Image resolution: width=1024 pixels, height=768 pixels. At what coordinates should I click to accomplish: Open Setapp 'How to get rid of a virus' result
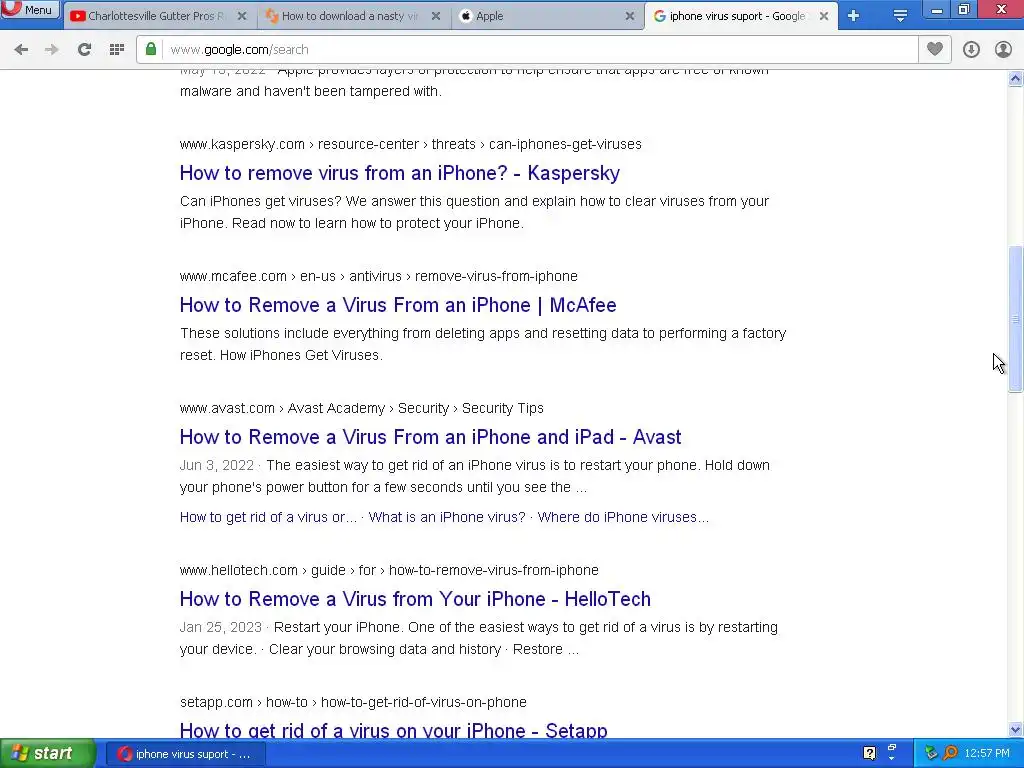[x=394, y=729]
